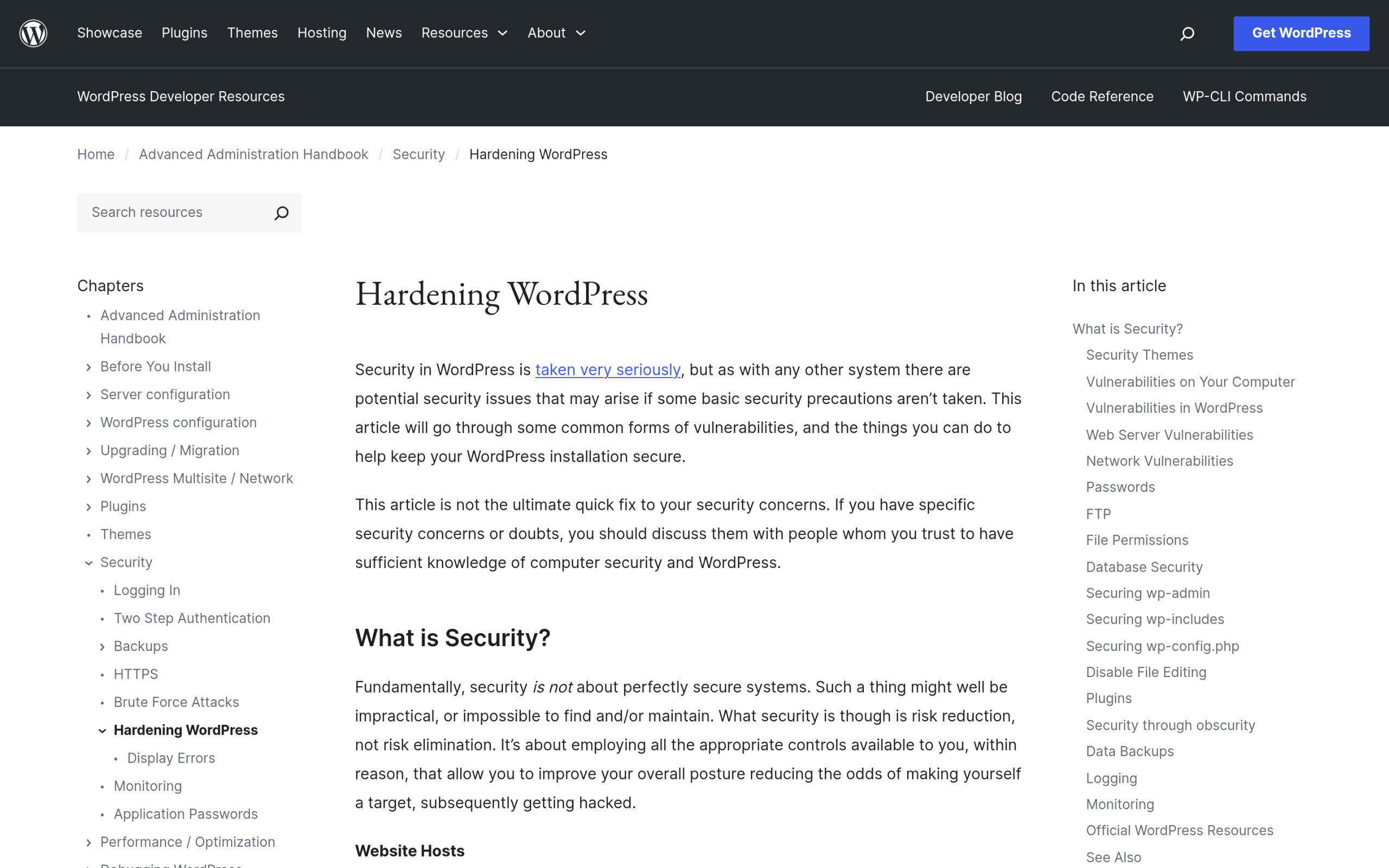The image size is (1389, 868).
Task: Visit the Developer Blog
Action: pos(973,97)
